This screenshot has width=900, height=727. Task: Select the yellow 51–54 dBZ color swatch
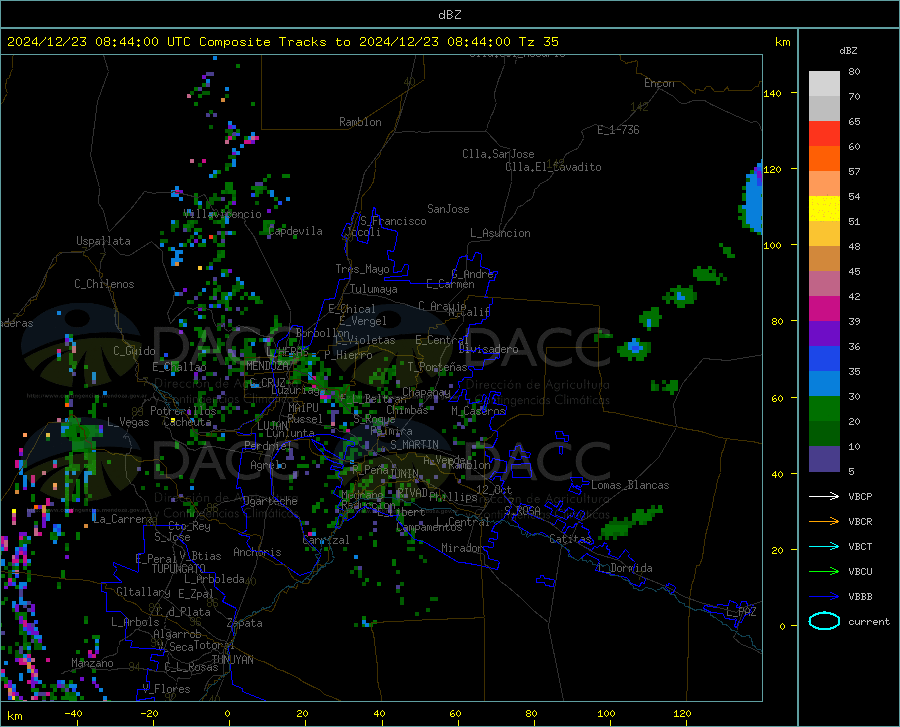coord(824,209)
